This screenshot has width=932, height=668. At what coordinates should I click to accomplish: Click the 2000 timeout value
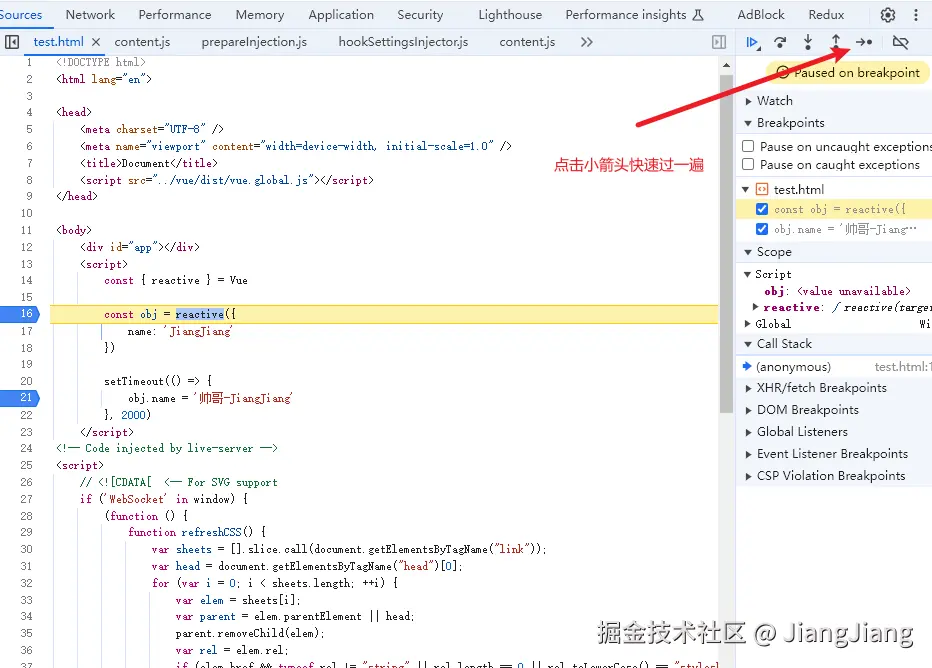click(x=134, y=415)
